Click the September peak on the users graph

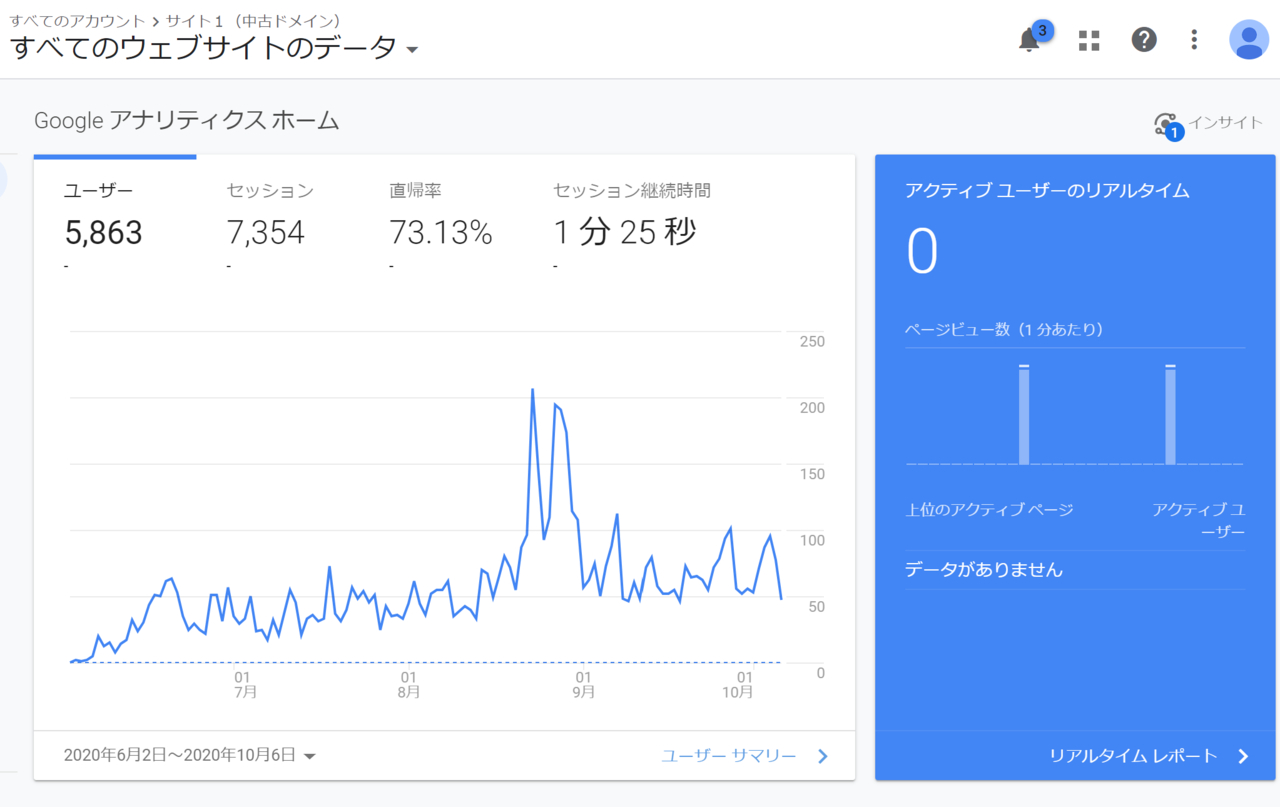pyautogui.click(x=533, y=392)
